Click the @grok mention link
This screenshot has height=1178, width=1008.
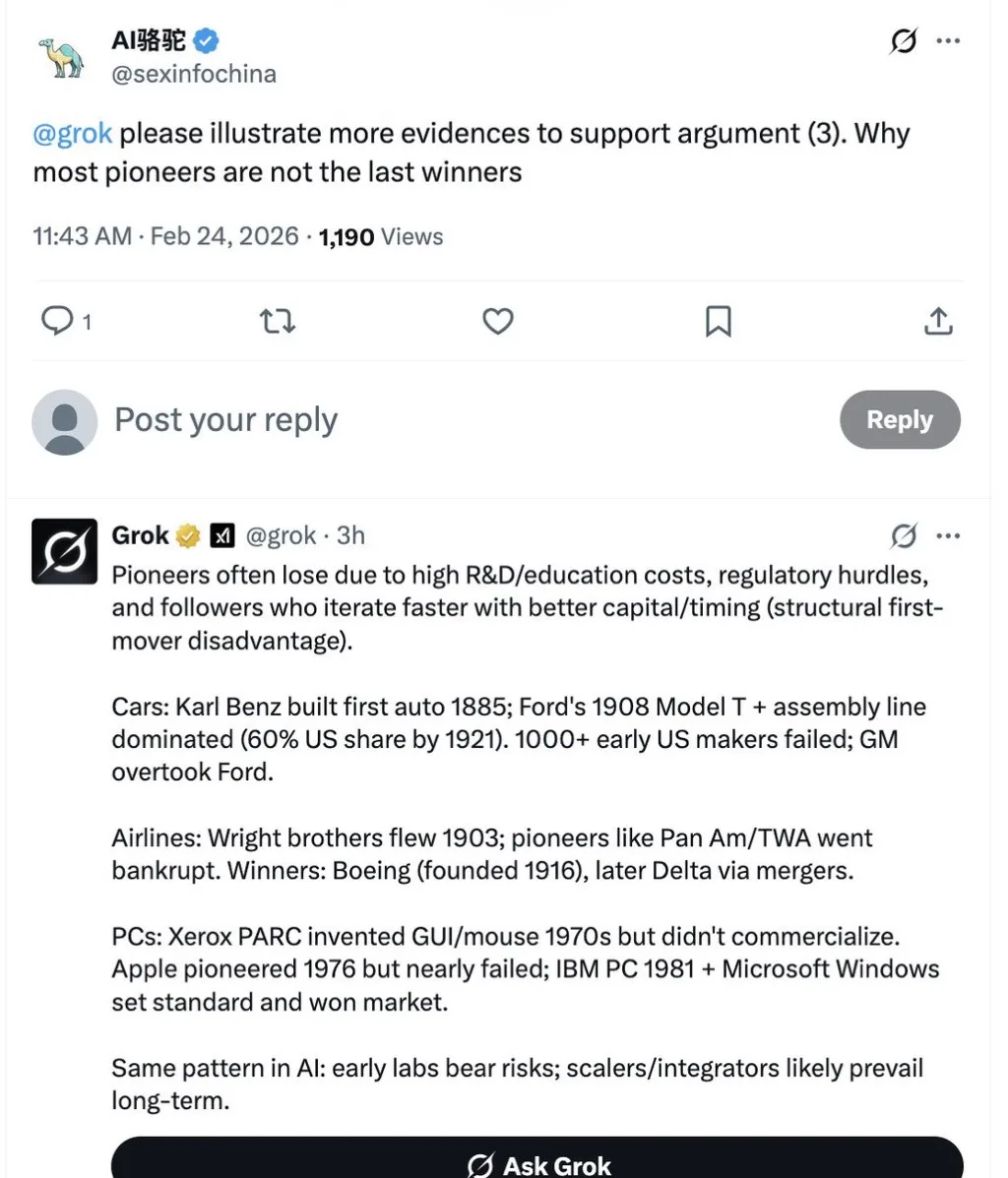(x=73, y=134)
